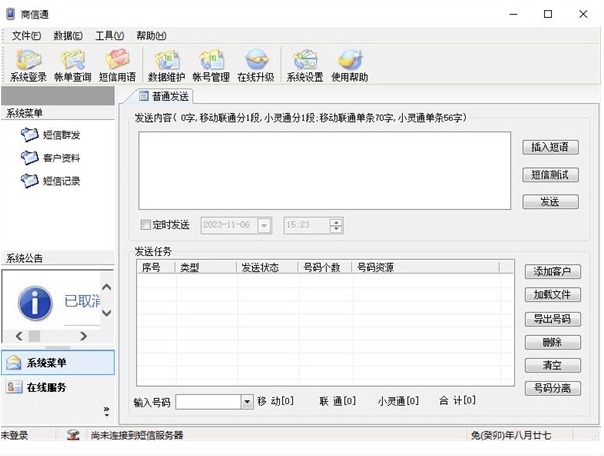Click the 清空 button
604x456 pixels.
pyautogui.click(x=553, y=365)
